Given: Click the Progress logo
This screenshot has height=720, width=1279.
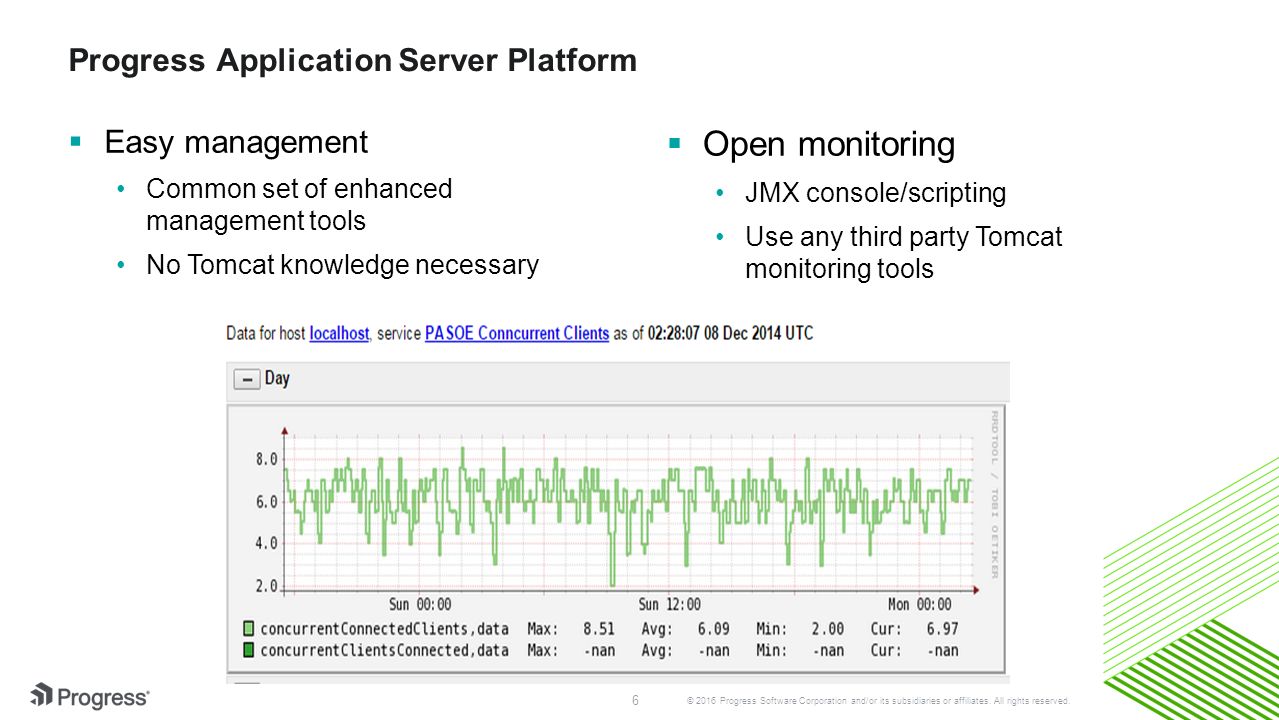Looking at the screenshot, I should pyautogui.click(x=90, y=696).
